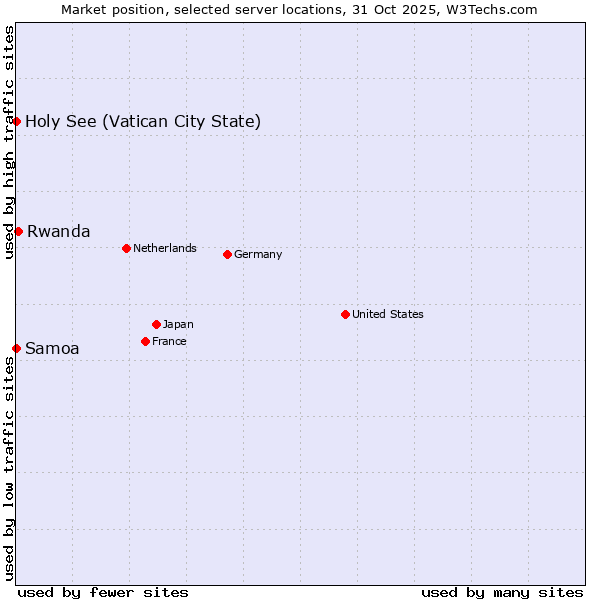
Task: Click the 'used by fewer sites' axis label
Action: (x=103, y=592)
